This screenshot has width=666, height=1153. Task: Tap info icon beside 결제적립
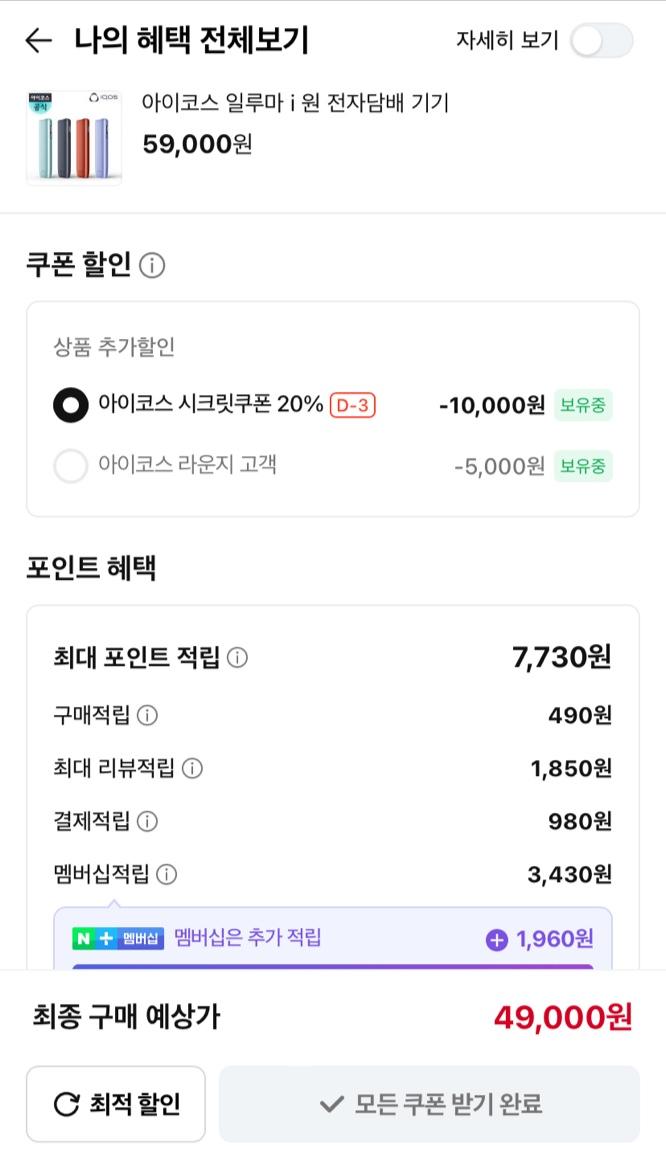tap(147, 822)
